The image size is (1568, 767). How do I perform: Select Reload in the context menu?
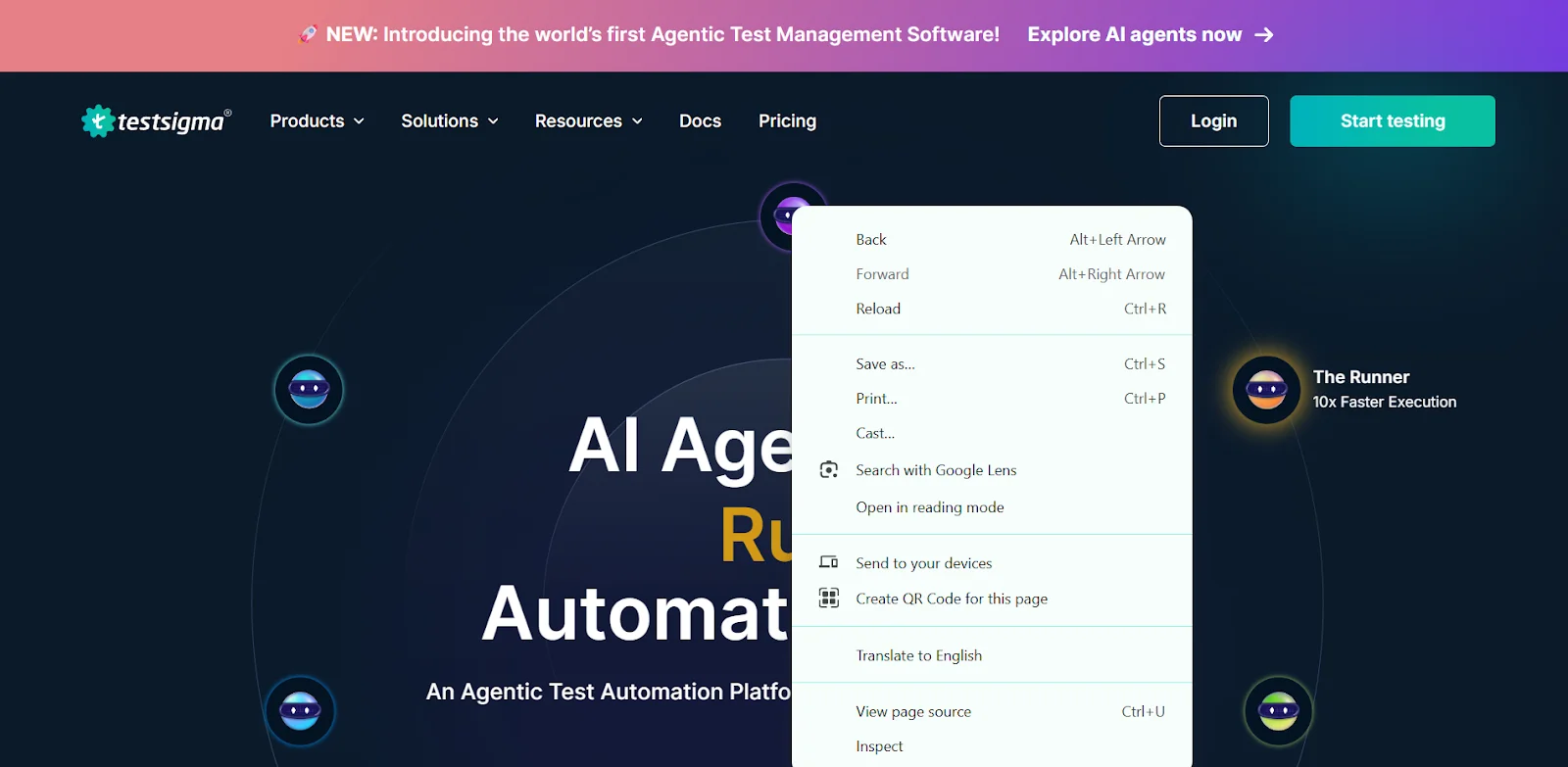coord(992,309)
